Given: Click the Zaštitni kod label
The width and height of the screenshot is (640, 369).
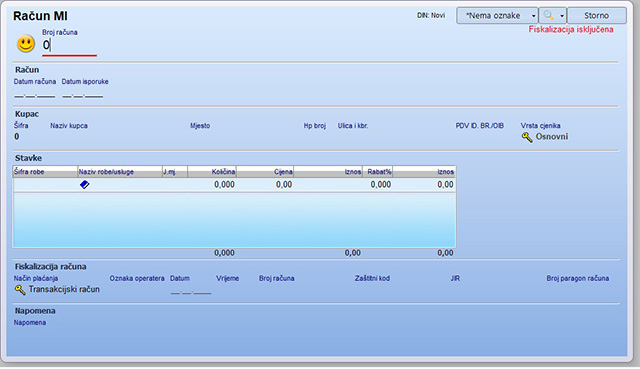Looking at the screenshot, I should point(372,278).
